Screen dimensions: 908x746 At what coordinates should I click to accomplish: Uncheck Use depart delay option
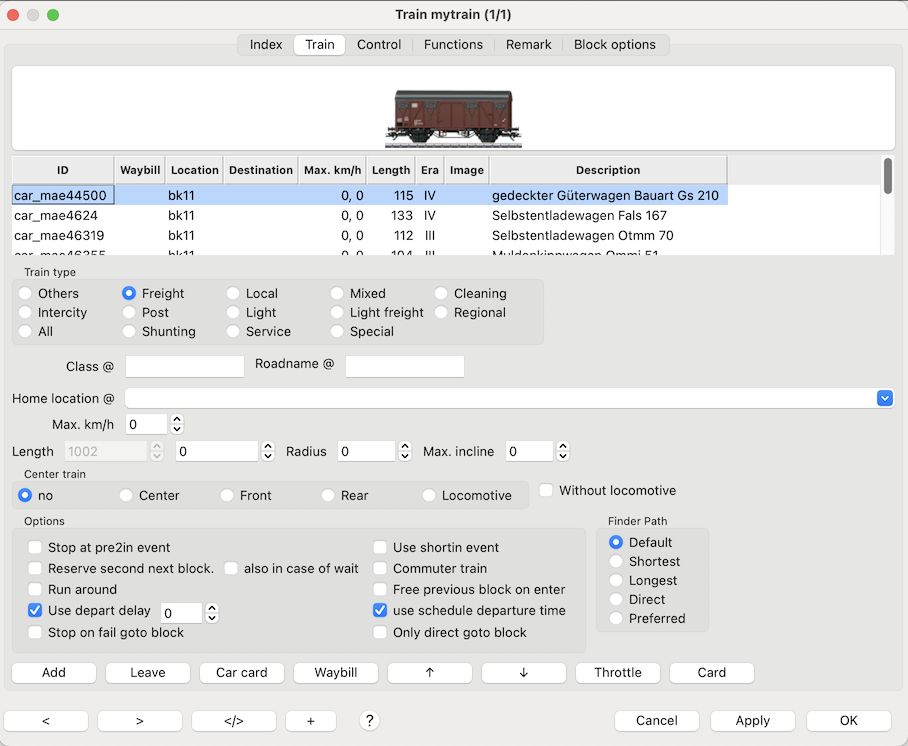36,610
